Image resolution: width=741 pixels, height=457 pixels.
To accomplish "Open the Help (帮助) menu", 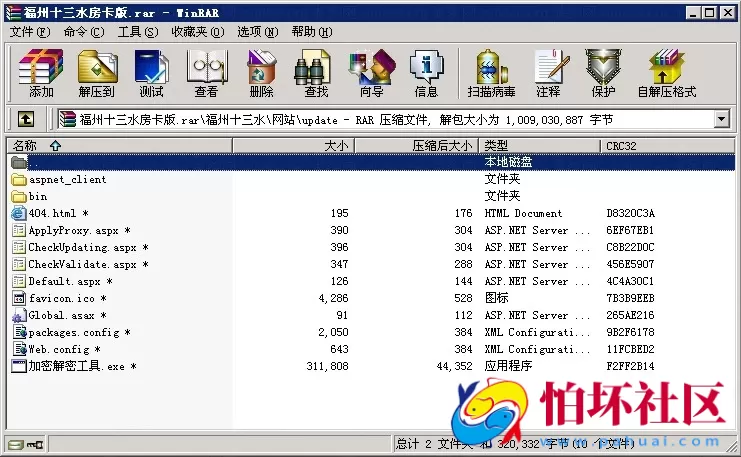I will pyautogui.click(x=312, y=32).
